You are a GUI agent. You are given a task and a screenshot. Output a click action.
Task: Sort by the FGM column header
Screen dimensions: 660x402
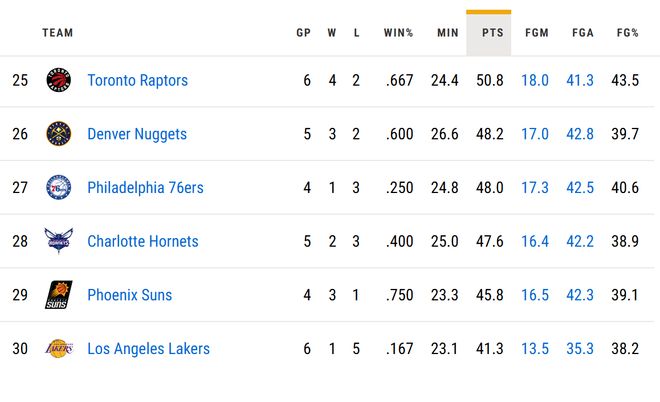[x=537, y=33]
